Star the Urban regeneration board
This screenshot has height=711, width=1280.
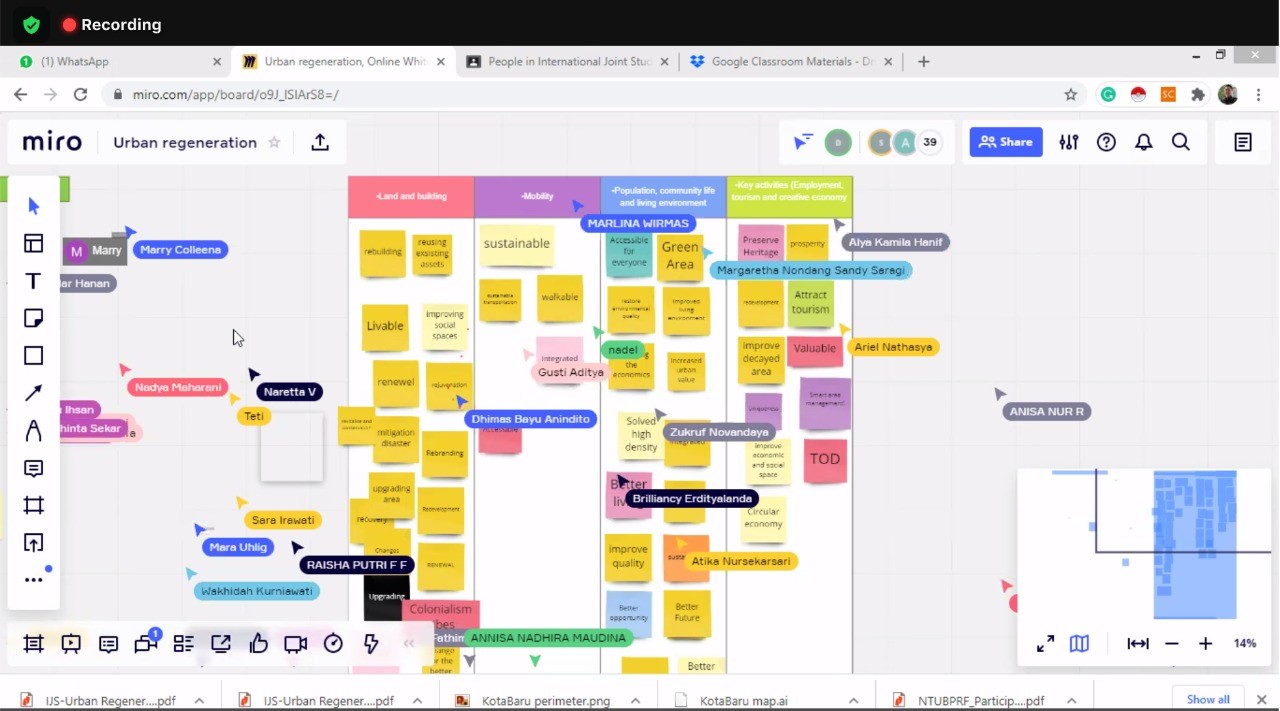274,142
